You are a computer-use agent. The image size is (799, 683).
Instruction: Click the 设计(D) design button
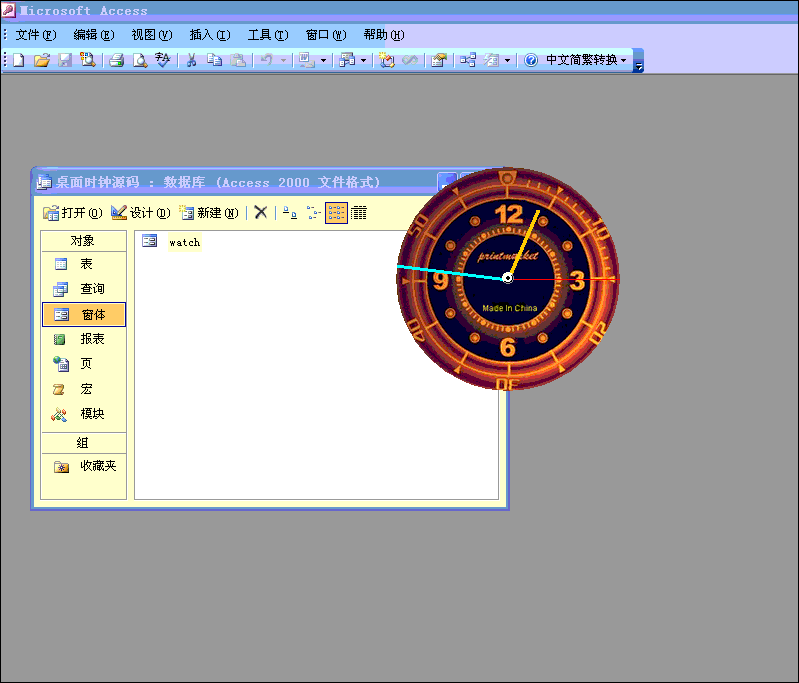(141, 213)
